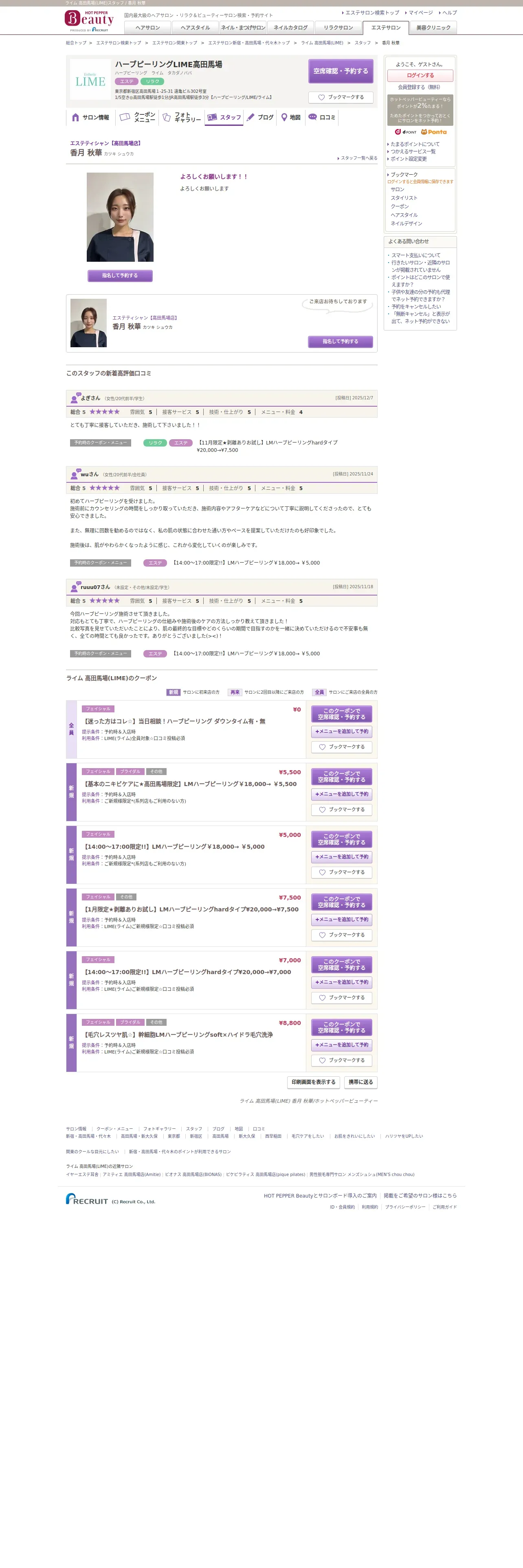Open ライム 高田馬場(LIME) breadcrumb link
Screen dimensions: 523x1568
point(322,43)
